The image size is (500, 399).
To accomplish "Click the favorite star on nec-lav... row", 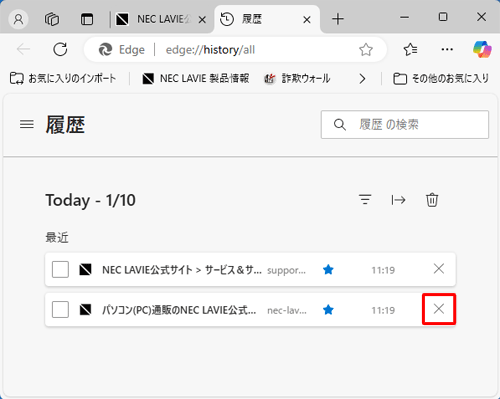I will 328,310.
